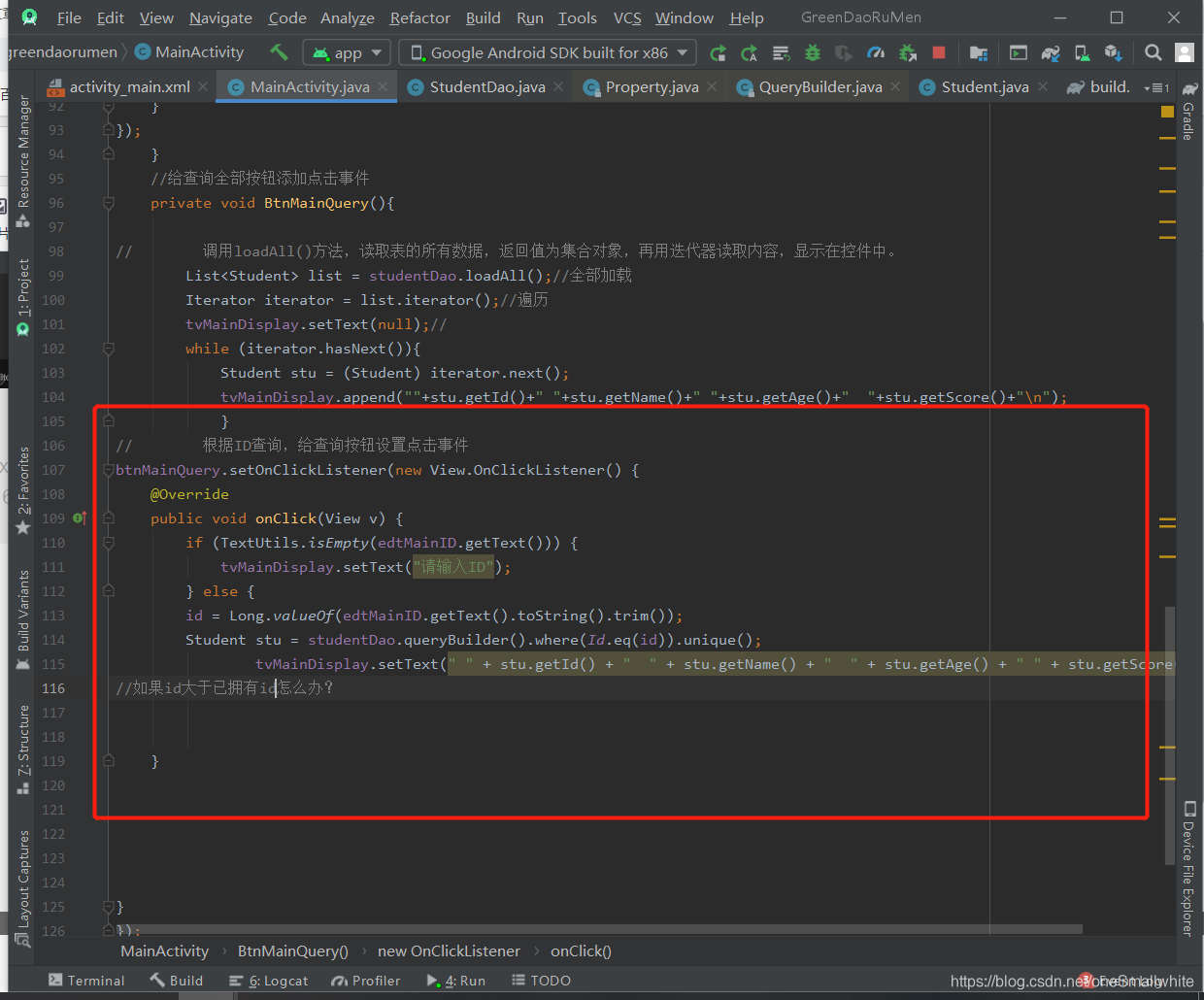1204x1000 pixels.
Task: Click the editor horizontal scrollbar
Action: click(599, 929)
